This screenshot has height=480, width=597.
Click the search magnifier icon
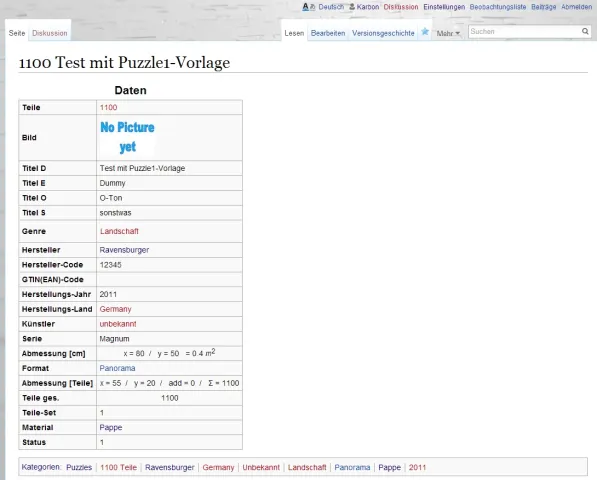585,31
